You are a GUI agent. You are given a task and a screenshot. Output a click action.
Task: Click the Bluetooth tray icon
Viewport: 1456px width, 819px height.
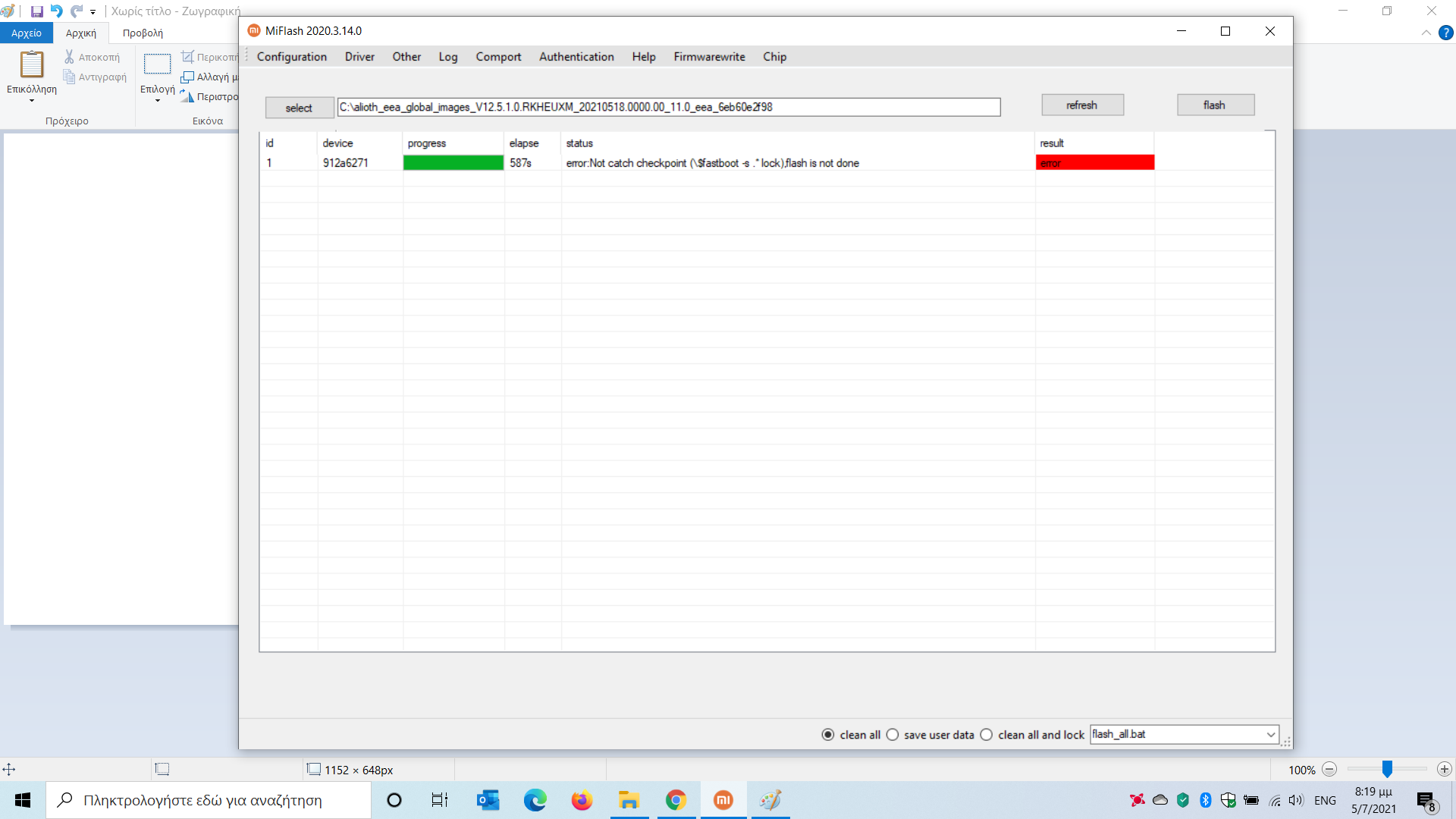click(1206, 800)
